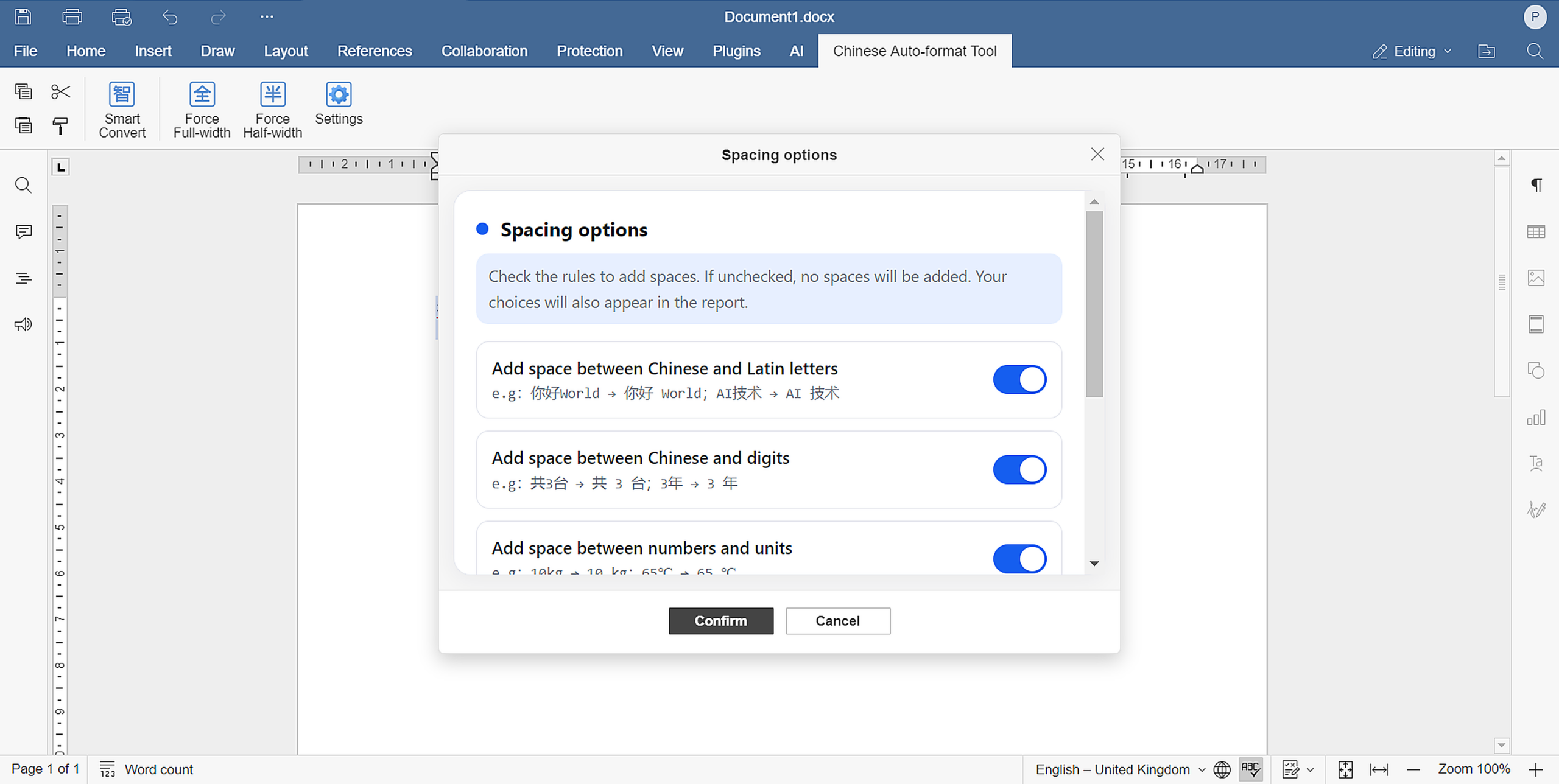
Task: Switch to the Protection tab
Action: coord(589,51)
